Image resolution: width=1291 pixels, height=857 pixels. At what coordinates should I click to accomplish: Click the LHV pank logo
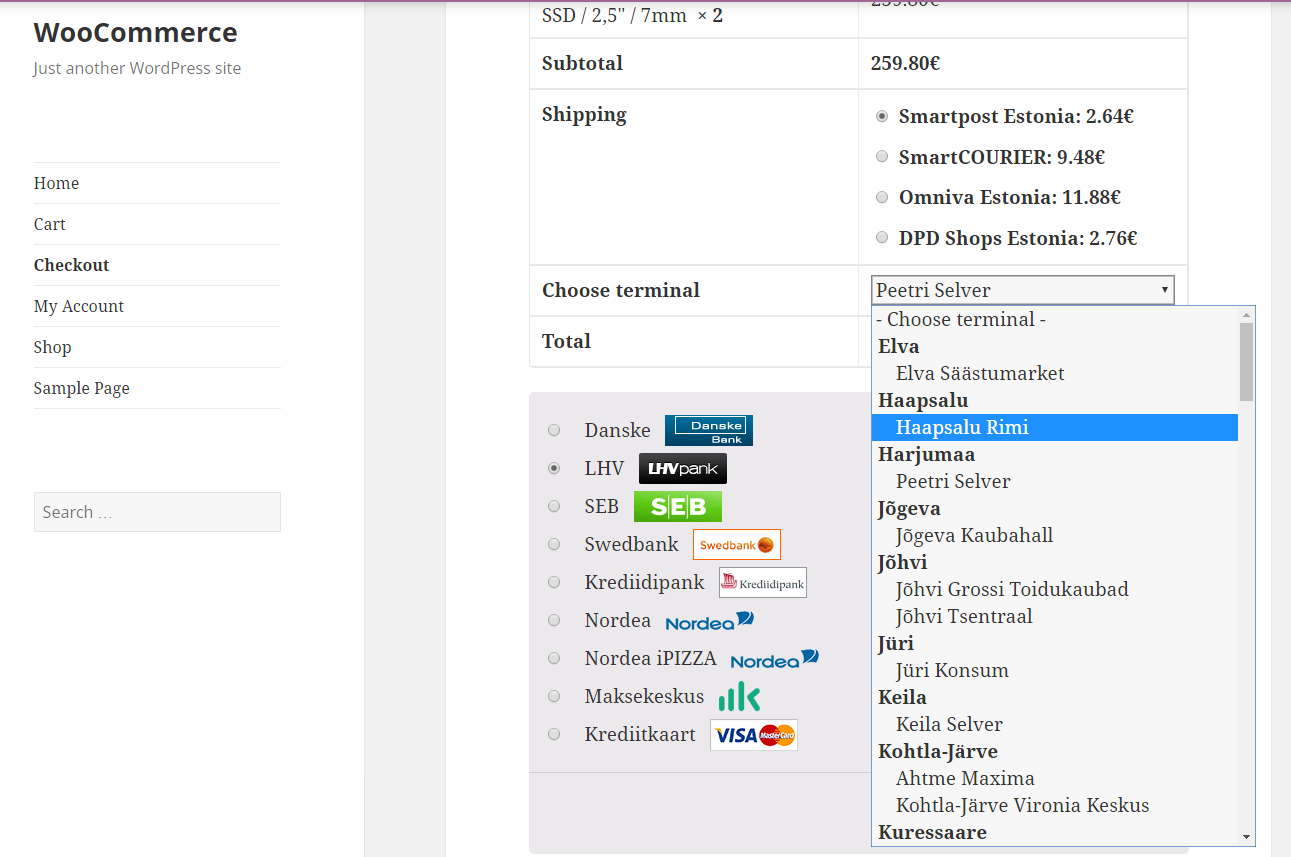[x=683, y=468]
